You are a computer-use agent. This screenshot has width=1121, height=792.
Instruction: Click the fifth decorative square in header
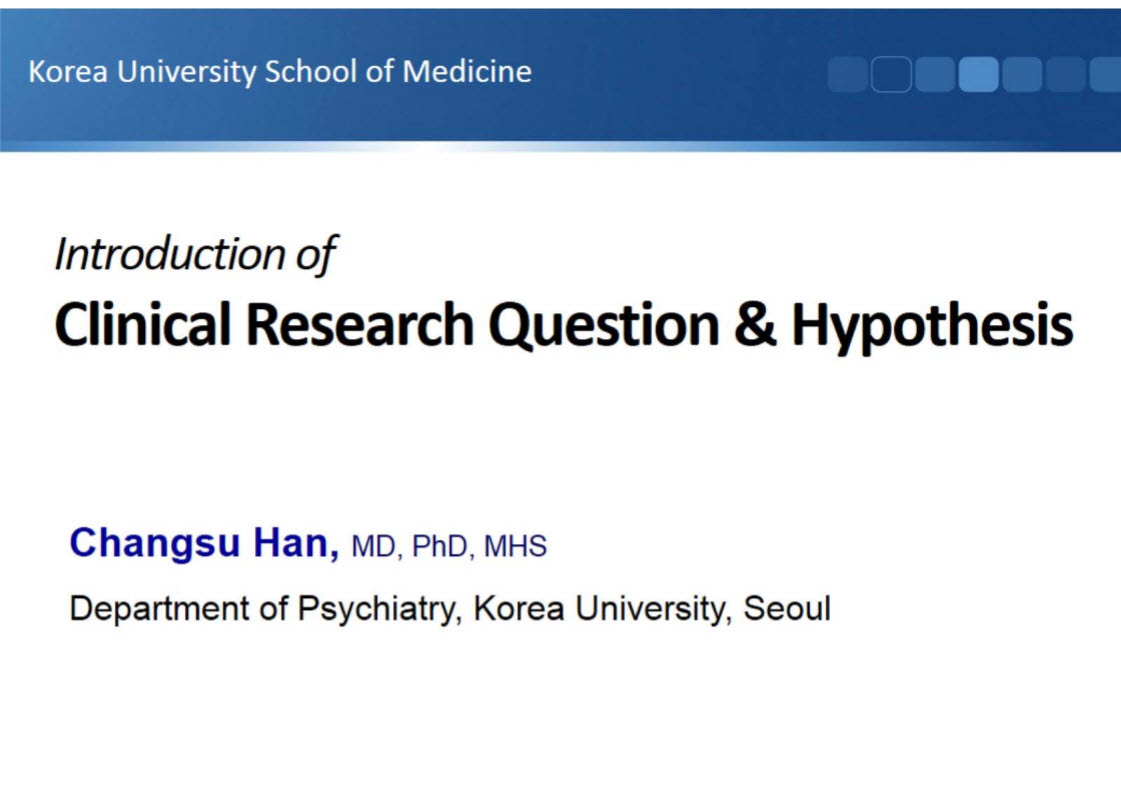pos(1021,74)
